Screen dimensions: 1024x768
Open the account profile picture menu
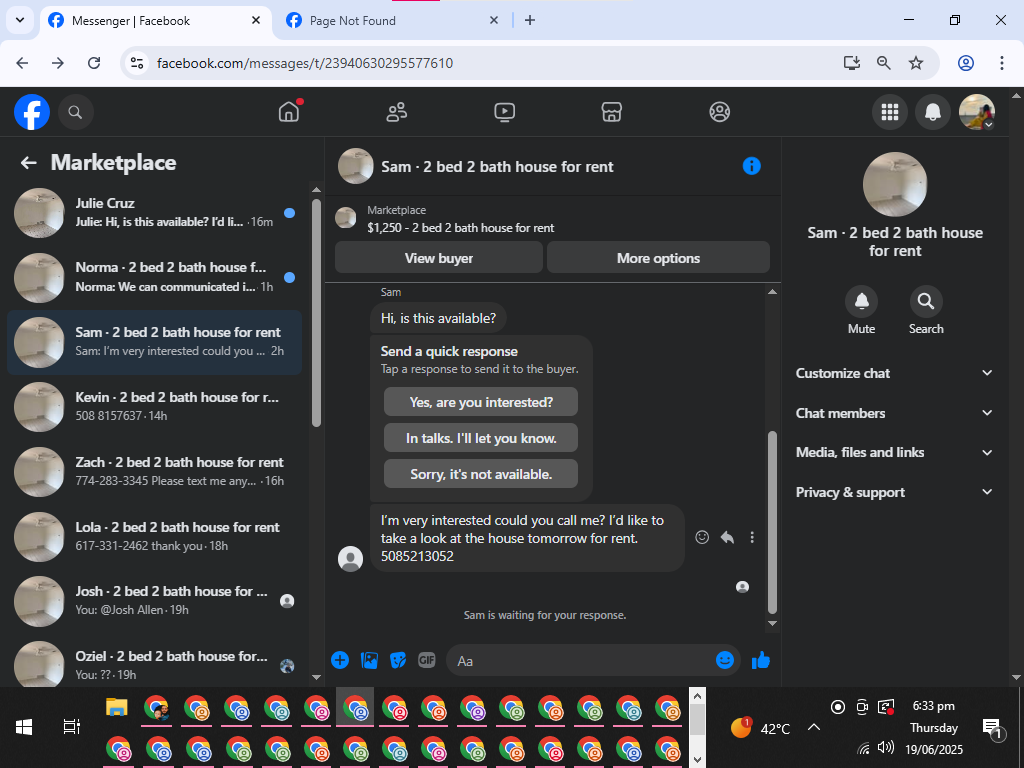pos(976,112)
